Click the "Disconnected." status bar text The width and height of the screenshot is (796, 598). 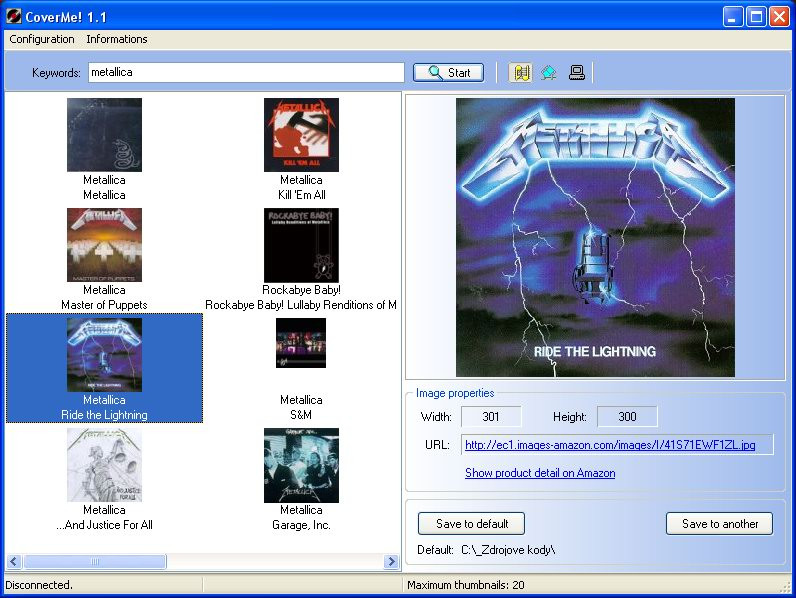(39, 585)
